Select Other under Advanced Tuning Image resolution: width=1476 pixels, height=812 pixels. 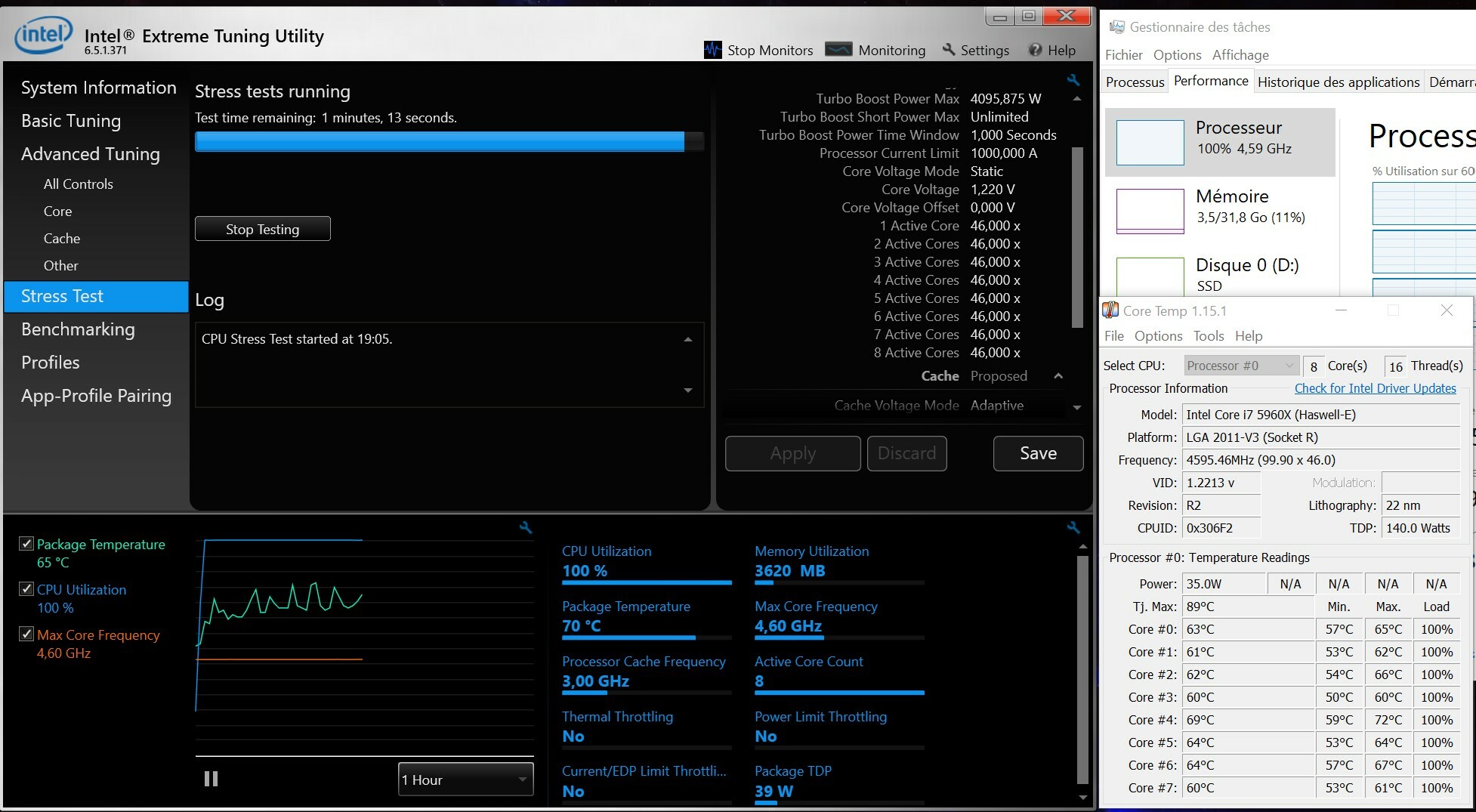click(61, 266)
